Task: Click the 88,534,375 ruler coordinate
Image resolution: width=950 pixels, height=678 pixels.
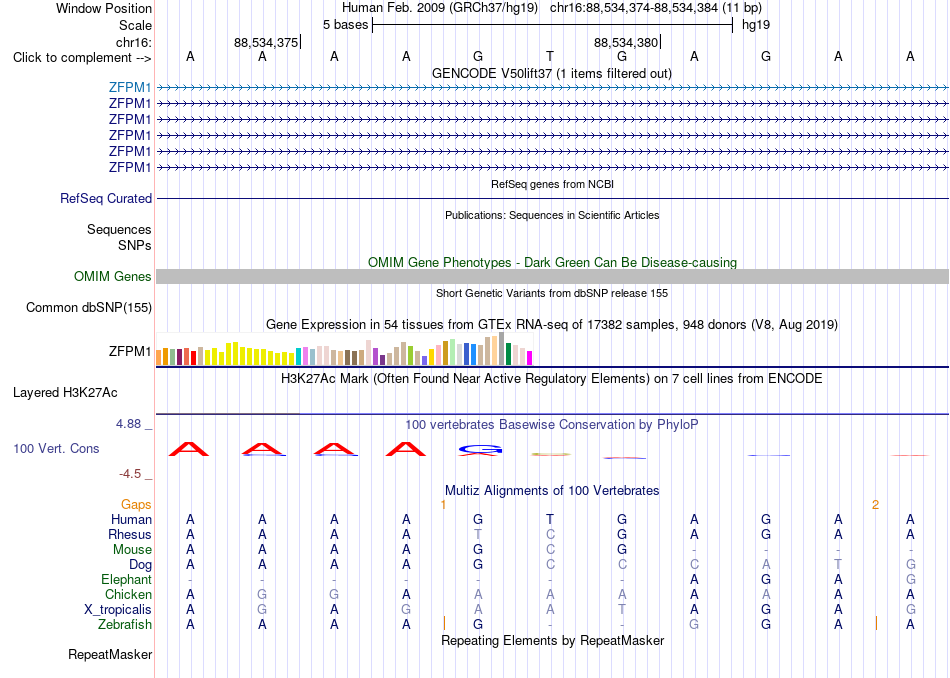Action: [x=266, y=42]
